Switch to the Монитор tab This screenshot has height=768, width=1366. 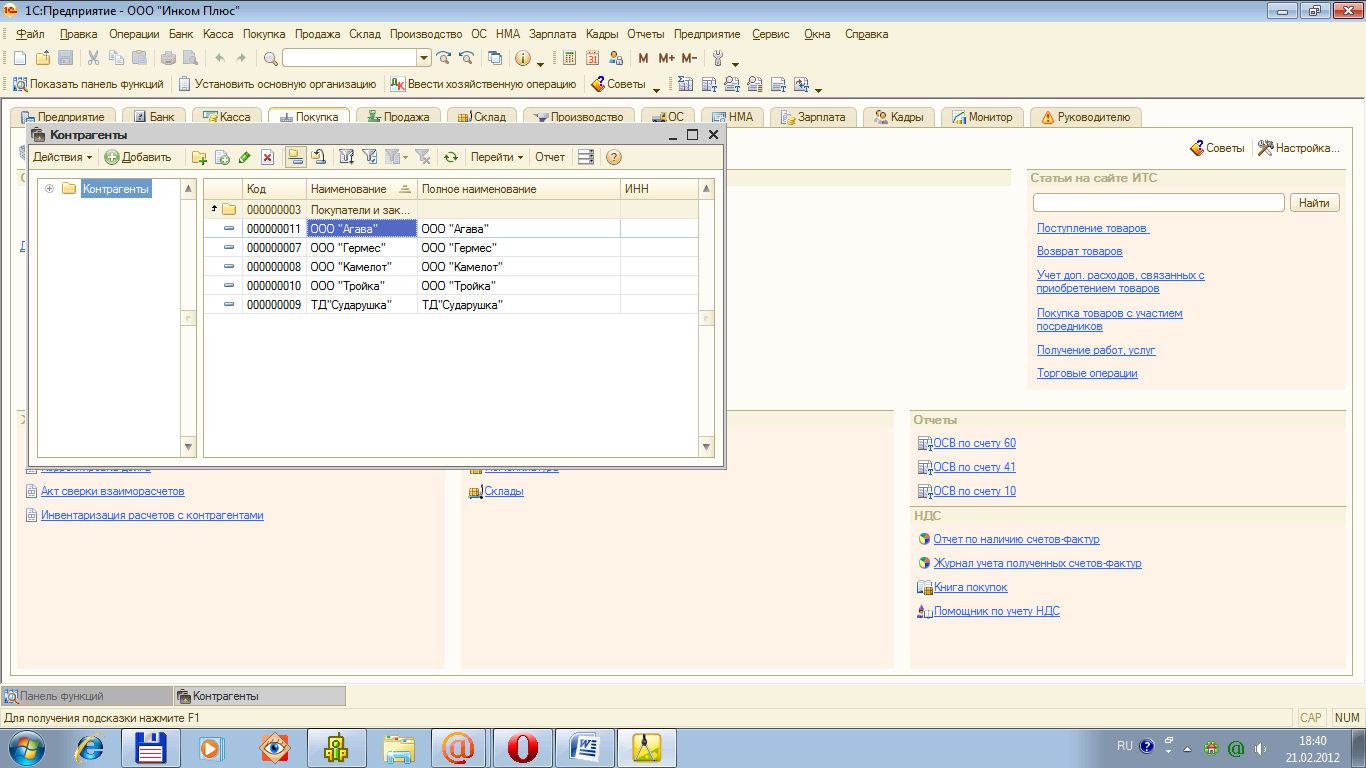point(982,117)
